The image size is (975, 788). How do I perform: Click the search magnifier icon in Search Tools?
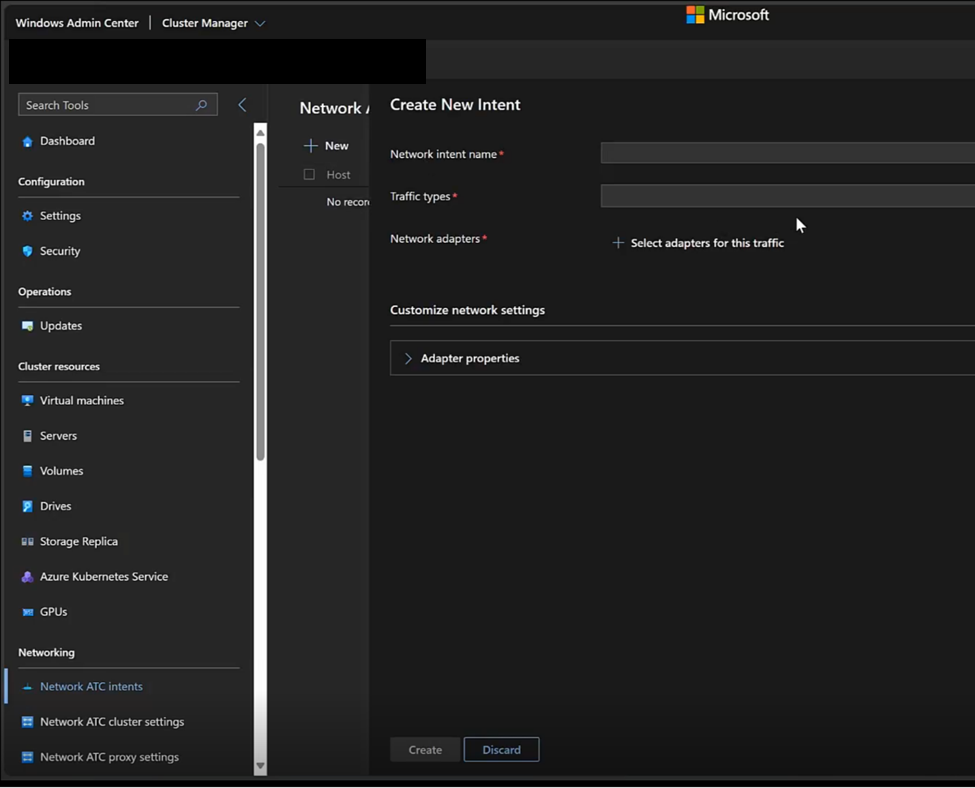point(202,105)
